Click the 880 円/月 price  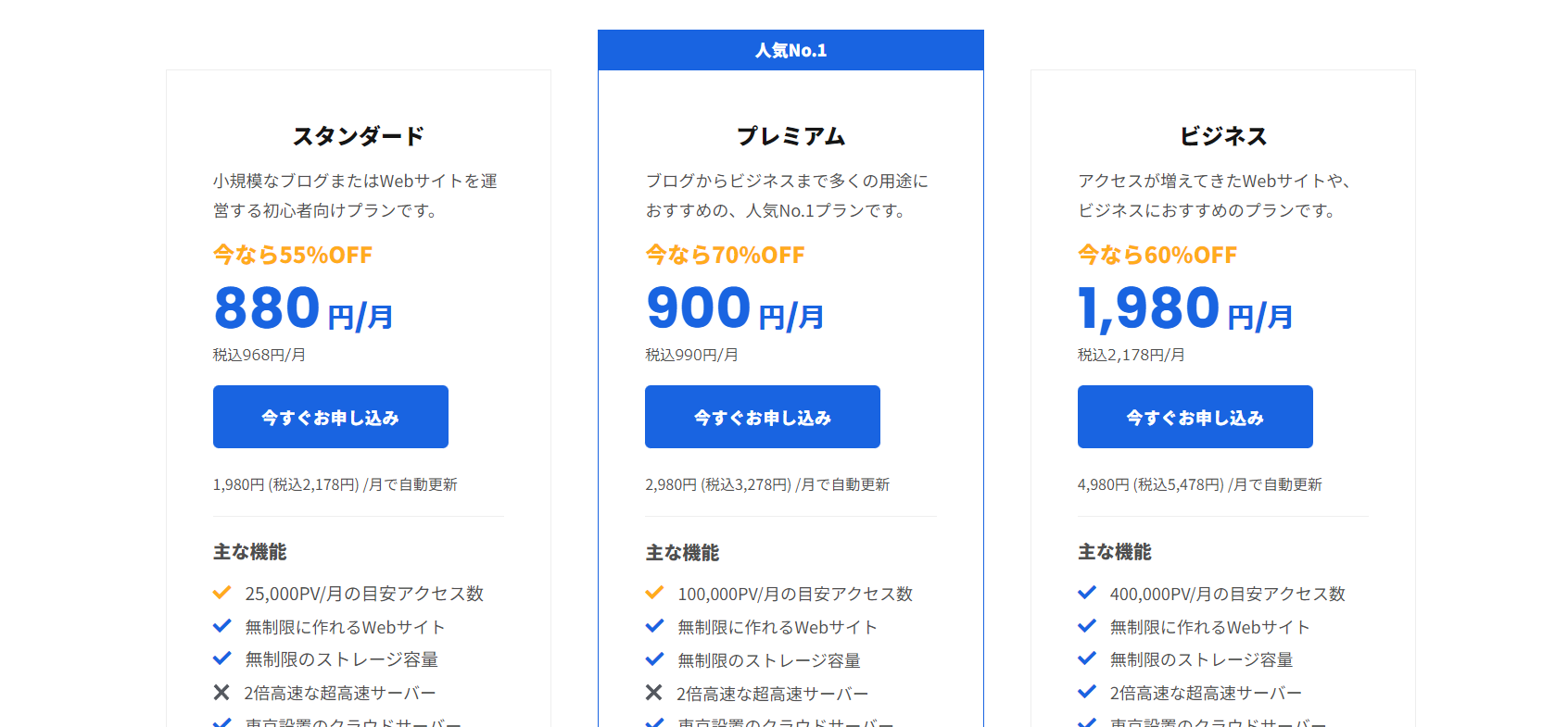(x=304, y=308)
